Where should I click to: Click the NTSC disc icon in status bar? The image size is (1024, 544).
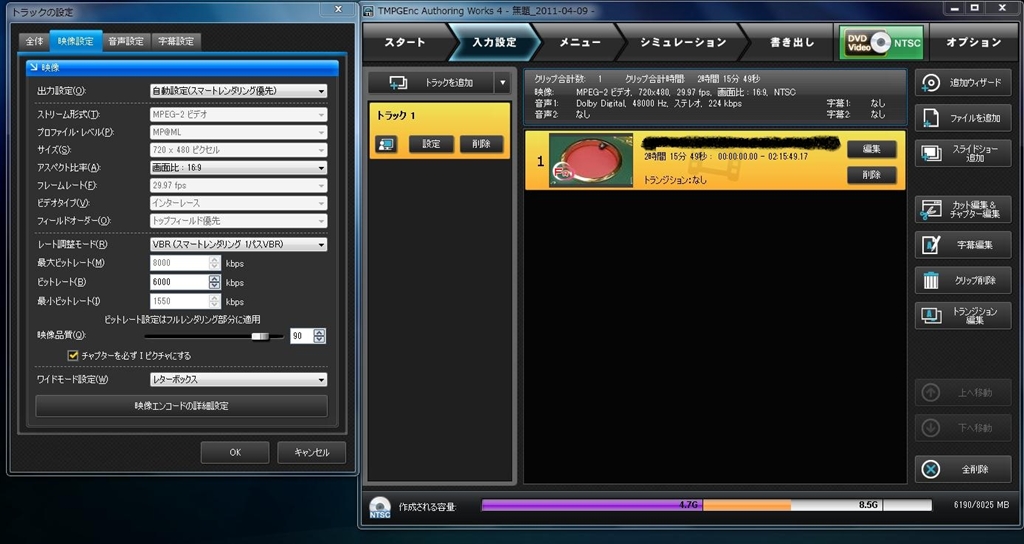379,508
